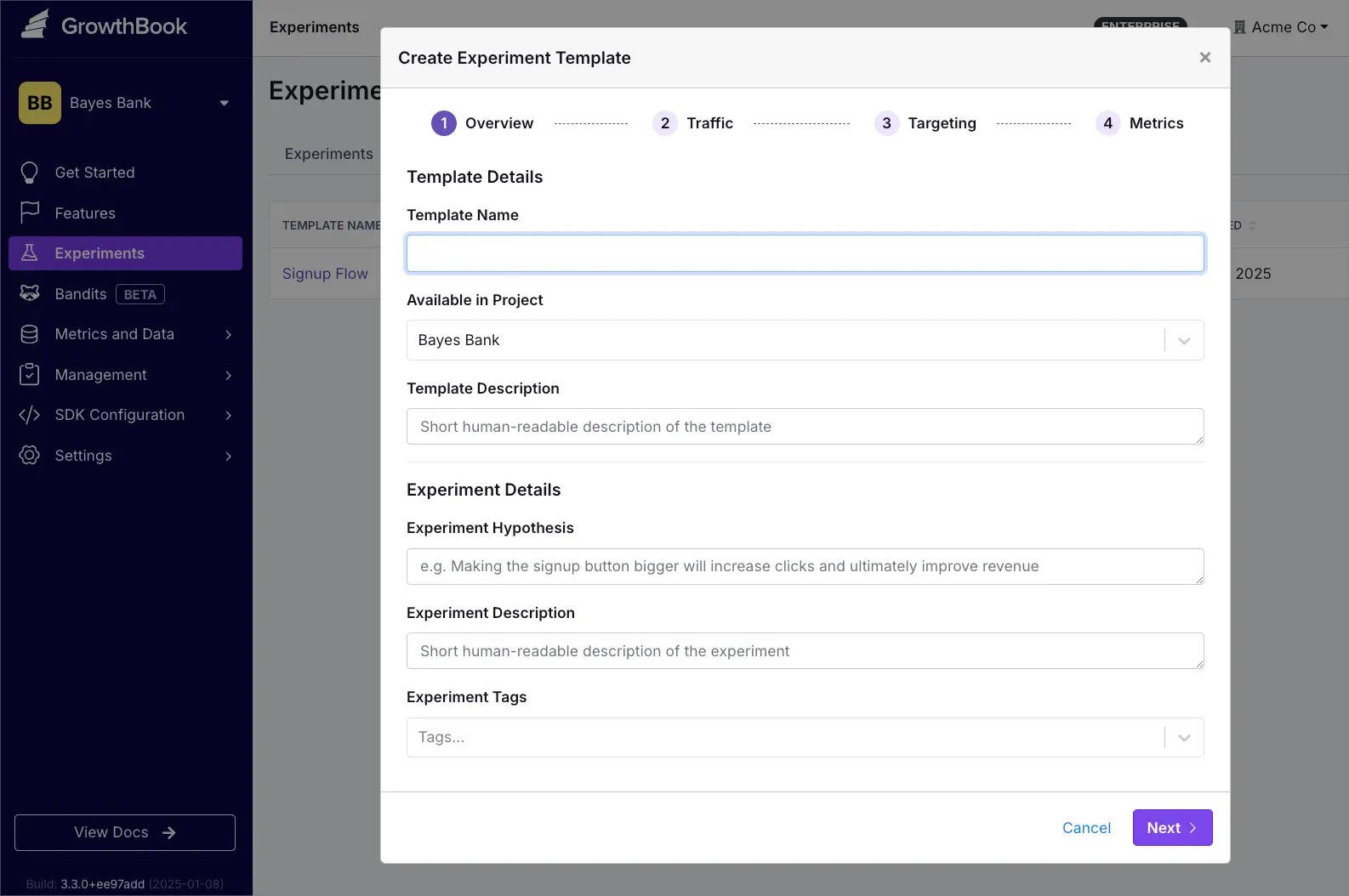Image resolution: width=1349 pixels, height=896 pixels.
Task: Cancel the template creation
Action: pyautogui.click(x=1086, y=828)
